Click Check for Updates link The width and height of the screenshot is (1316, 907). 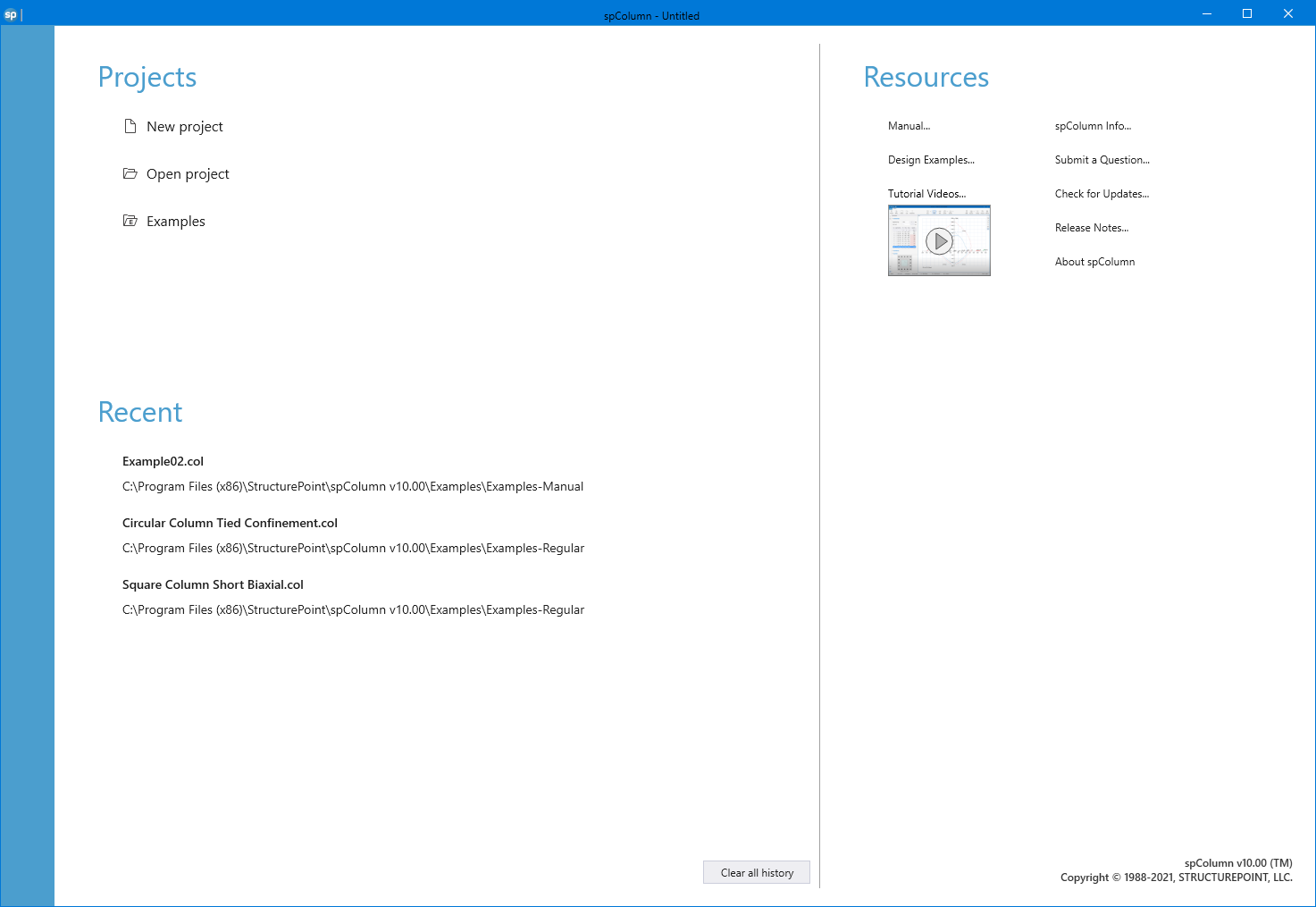pyautogui.click(x=1102, y=194)
